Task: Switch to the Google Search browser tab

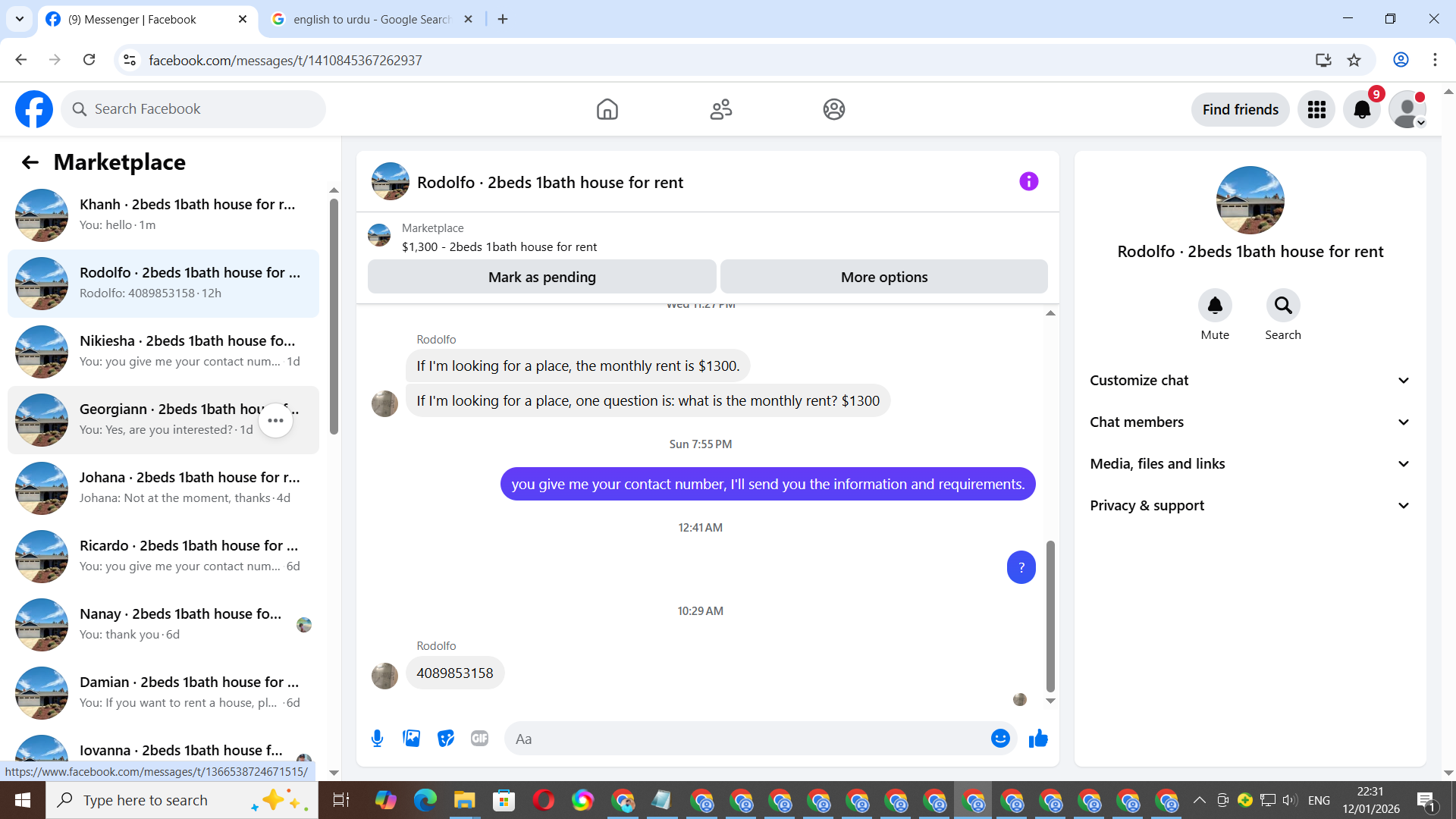Action: (372, 20)
